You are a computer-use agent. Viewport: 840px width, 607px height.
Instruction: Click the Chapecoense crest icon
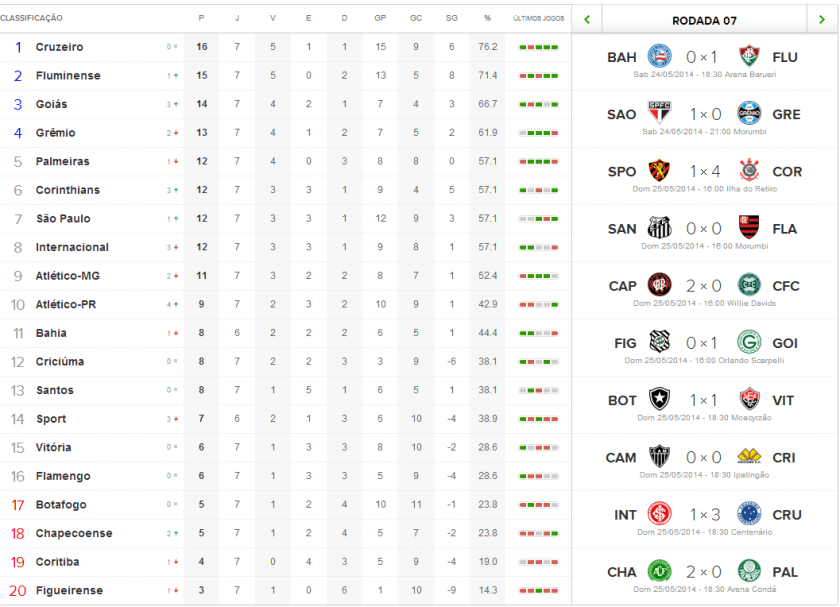coord(660,572)
